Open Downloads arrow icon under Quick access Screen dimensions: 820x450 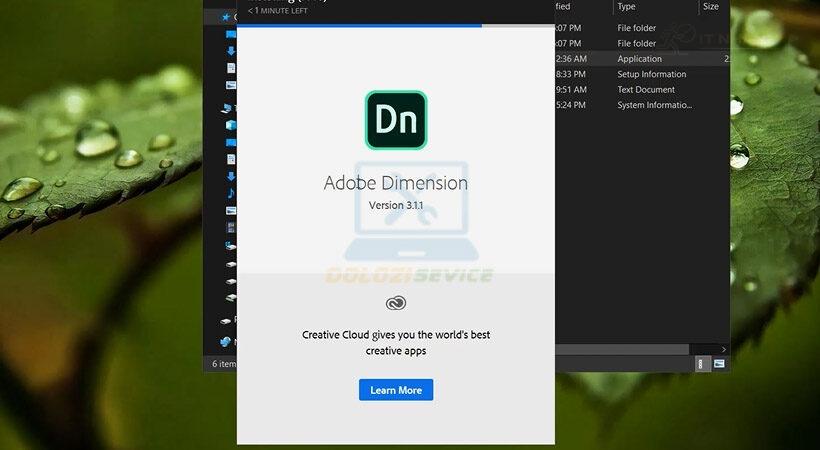[231, 51]
